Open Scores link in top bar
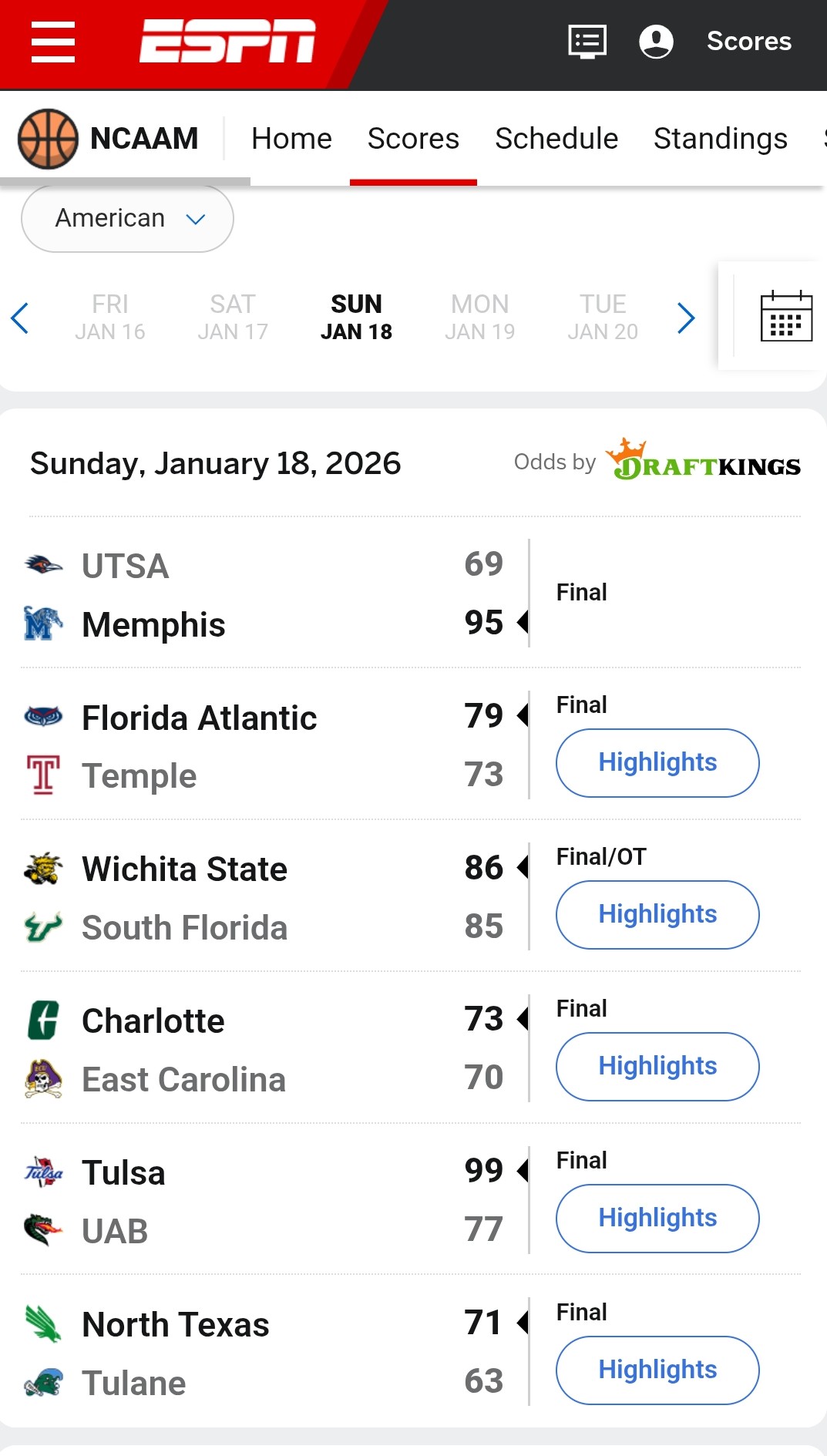This screenshot has width=827, height=1456. point(748,42)
